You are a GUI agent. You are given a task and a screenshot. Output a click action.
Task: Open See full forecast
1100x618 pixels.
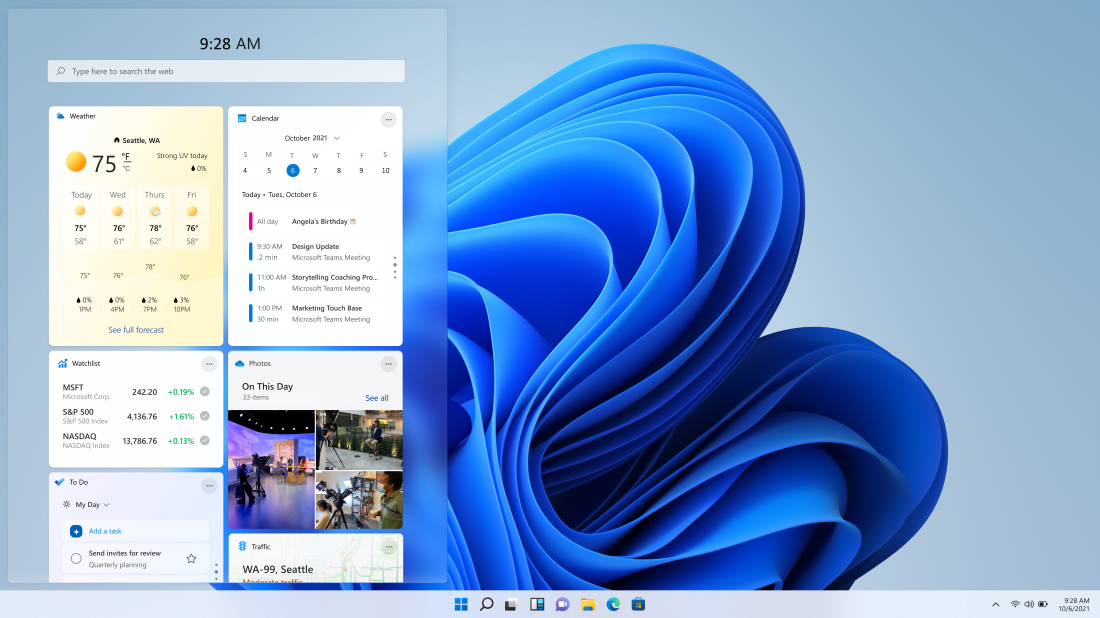pos(136,329)
